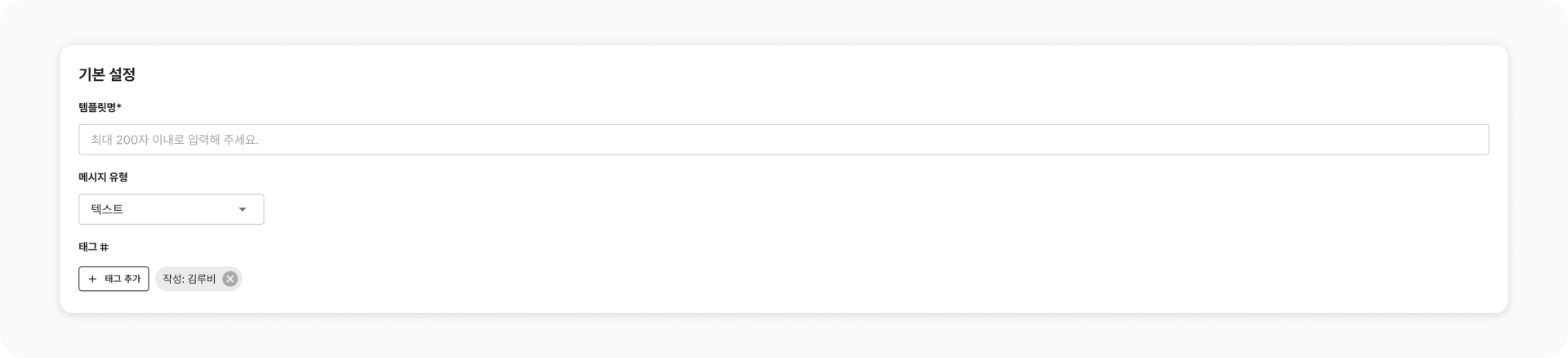The height and width of the screenshot is (358, 1568).
Task: Click the 메시지 유형 dropdown arrow
Action: [243, 209]
